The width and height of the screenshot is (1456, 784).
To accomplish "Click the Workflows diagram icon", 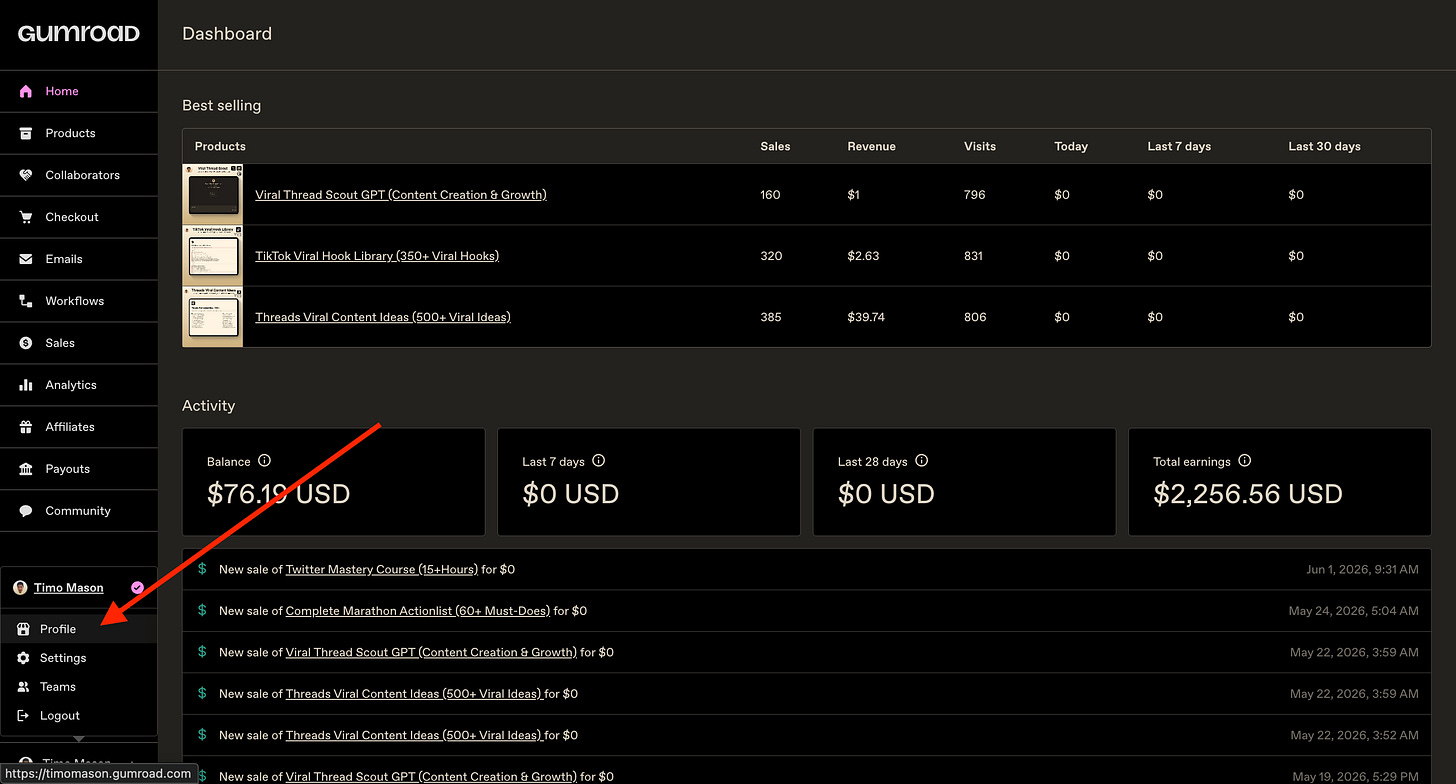I will (x=26, y=301).
